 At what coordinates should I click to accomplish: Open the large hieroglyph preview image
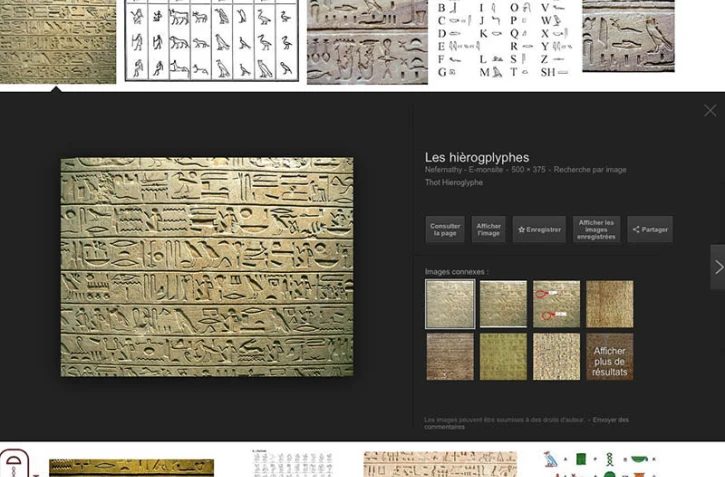pos(207,266)
